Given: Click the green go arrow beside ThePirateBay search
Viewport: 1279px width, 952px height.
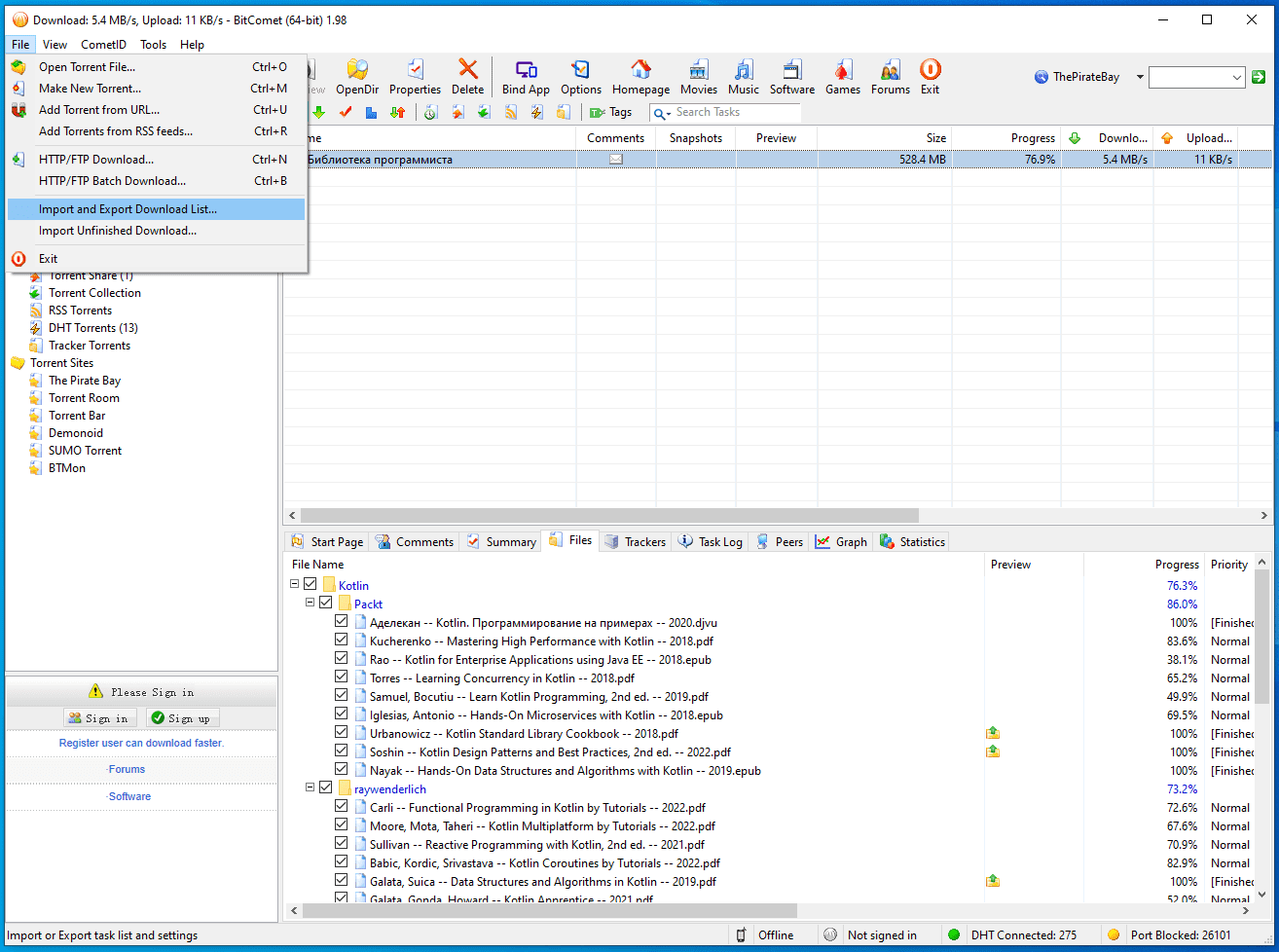Looking at the screenshot, I should click(1260, 77).
